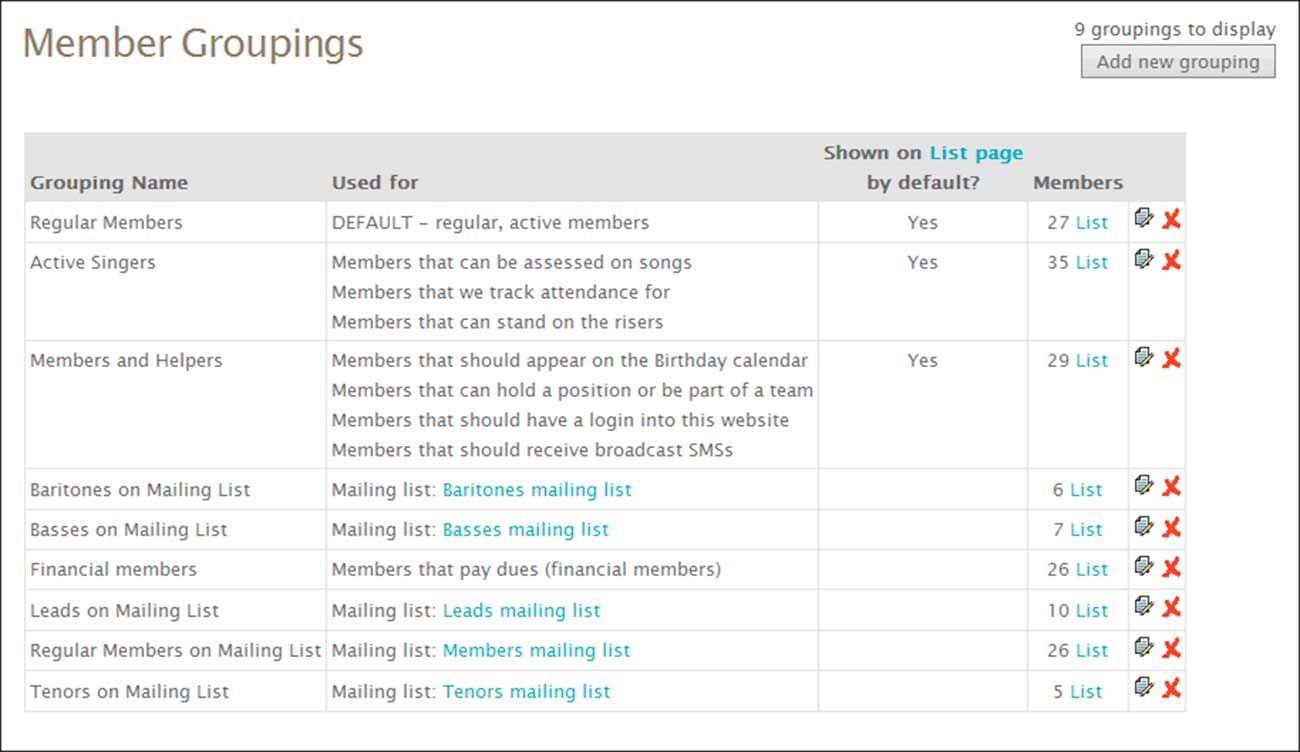Open the Members mailing list link
This screenshot has height=752, width=1300.
point(536,650)
